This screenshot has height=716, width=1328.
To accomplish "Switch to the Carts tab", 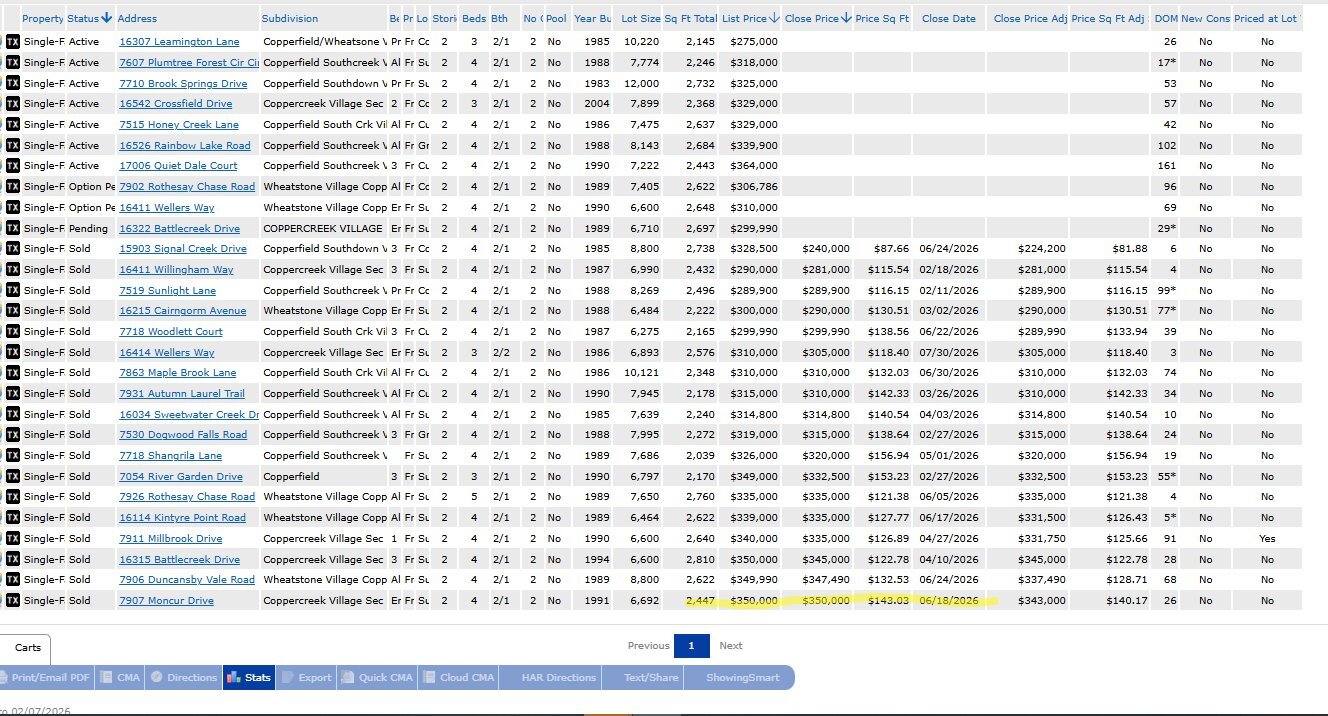I will tap(28, 648).
